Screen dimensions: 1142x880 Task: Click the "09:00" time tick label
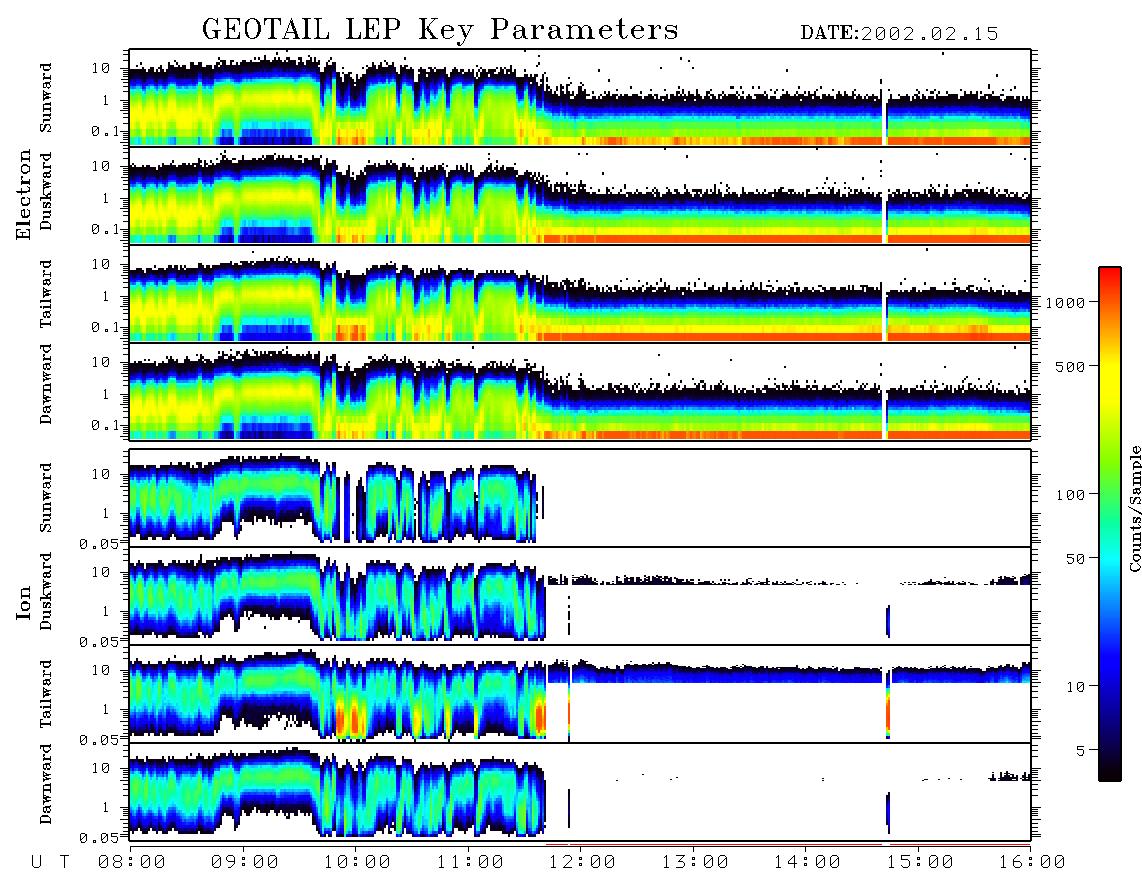(245, 863)
